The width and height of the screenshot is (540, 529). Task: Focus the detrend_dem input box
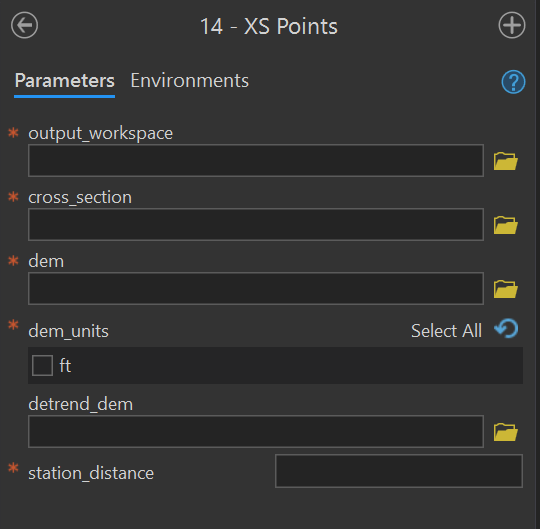[x=256, y=432]
